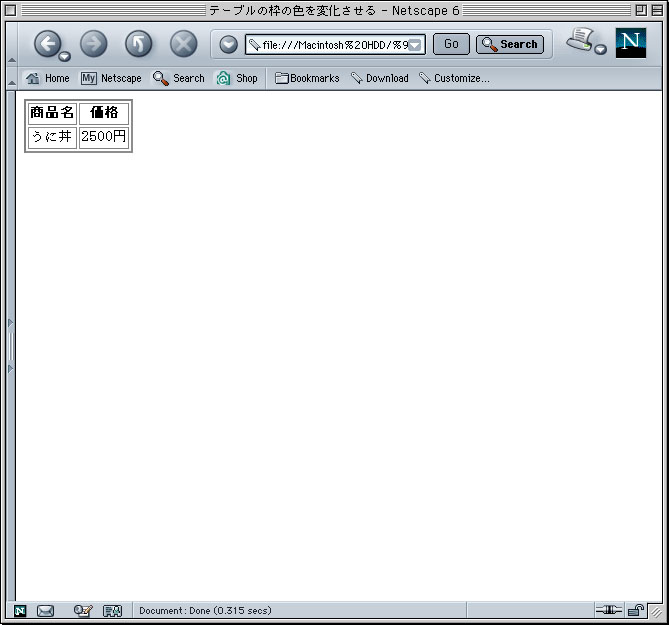This screenshot has height=625, width=669.
Task: Go back to the previous page
Action: point(47,43)
